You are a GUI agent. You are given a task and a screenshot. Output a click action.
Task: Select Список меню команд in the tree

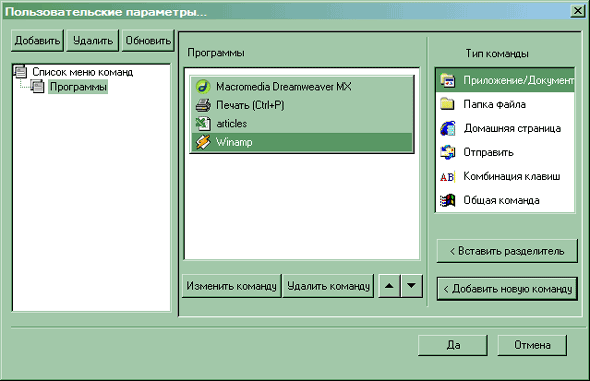82,71
